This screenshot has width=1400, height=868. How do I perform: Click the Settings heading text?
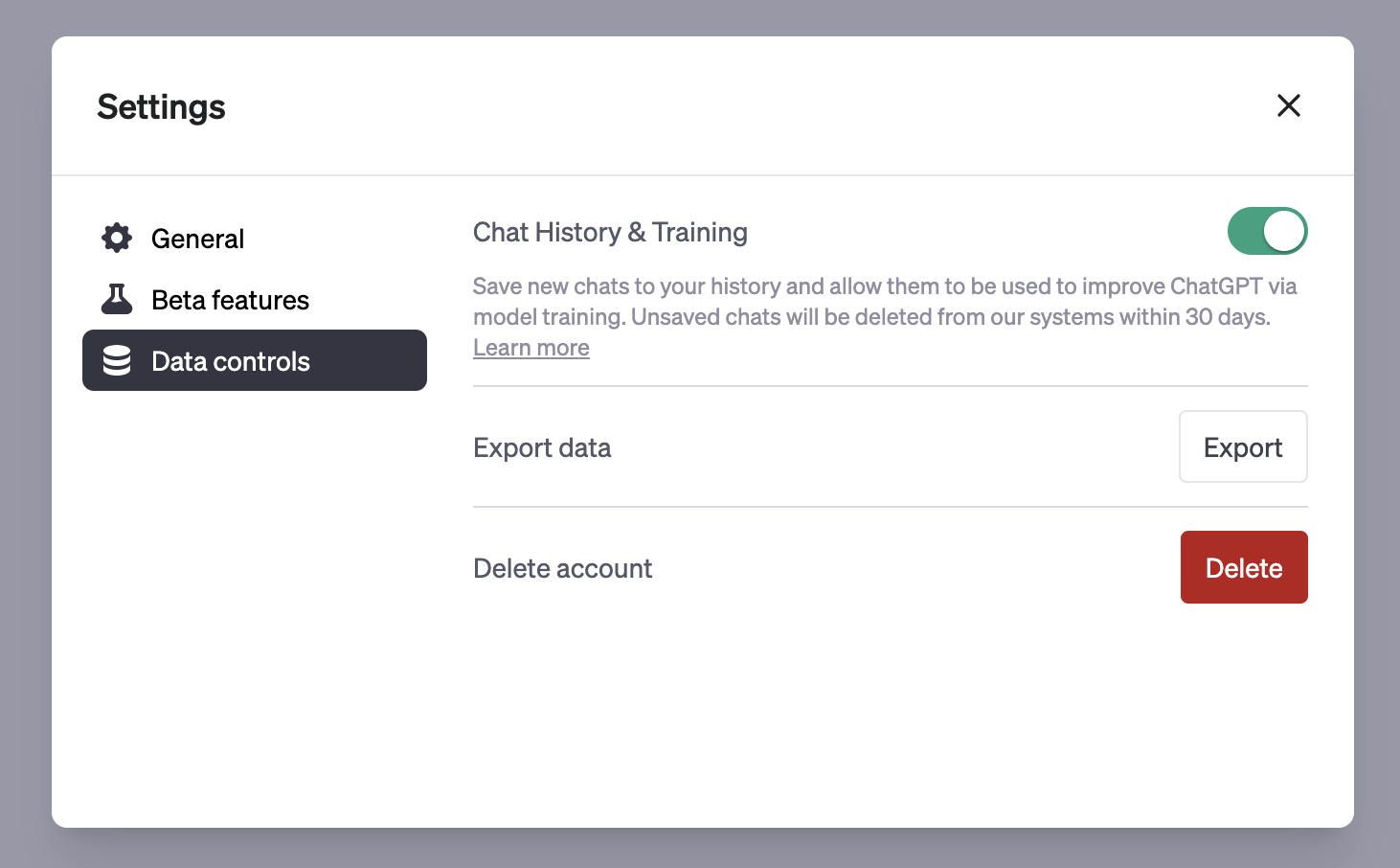point(161,106)
